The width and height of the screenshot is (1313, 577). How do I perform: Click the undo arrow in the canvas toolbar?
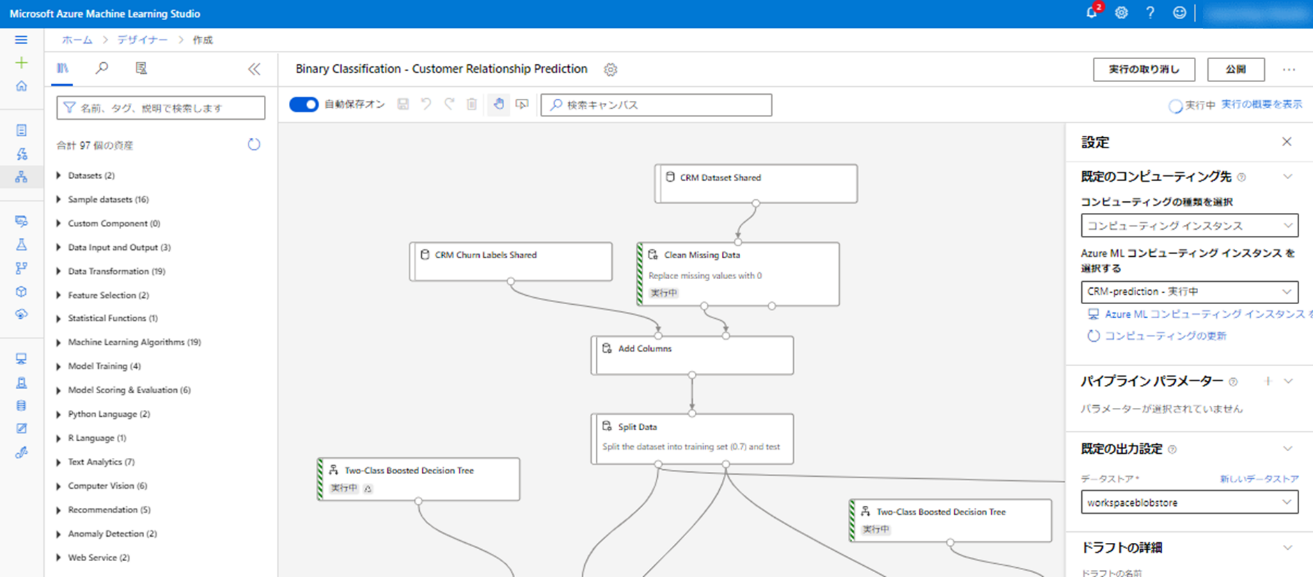(x=426, y=104)
